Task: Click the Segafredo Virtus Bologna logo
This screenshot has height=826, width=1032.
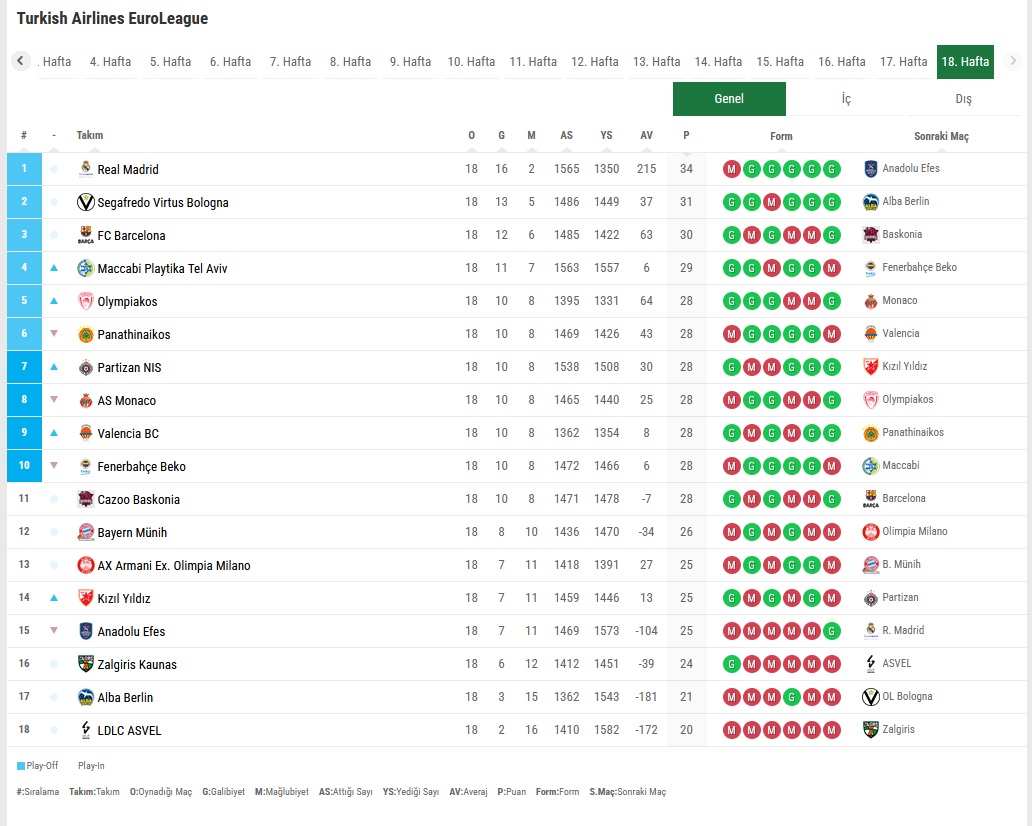Action: (x=86, y=203)
